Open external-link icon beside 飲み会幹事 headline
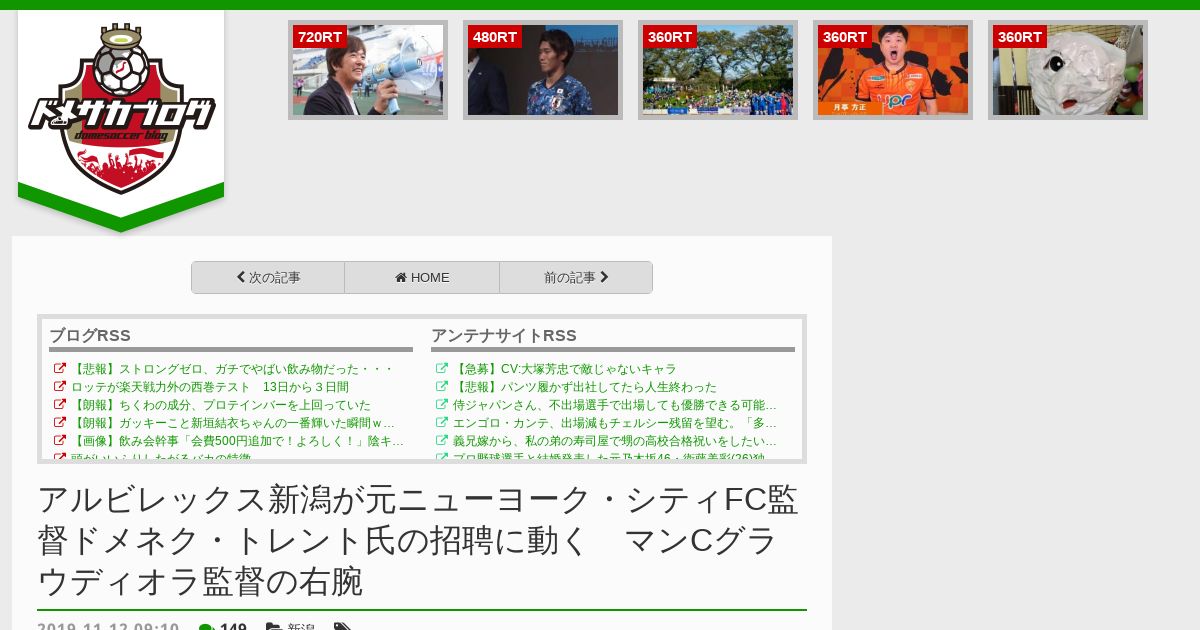The width and height of the screenshot is (1200, 630). click(60, 441)
